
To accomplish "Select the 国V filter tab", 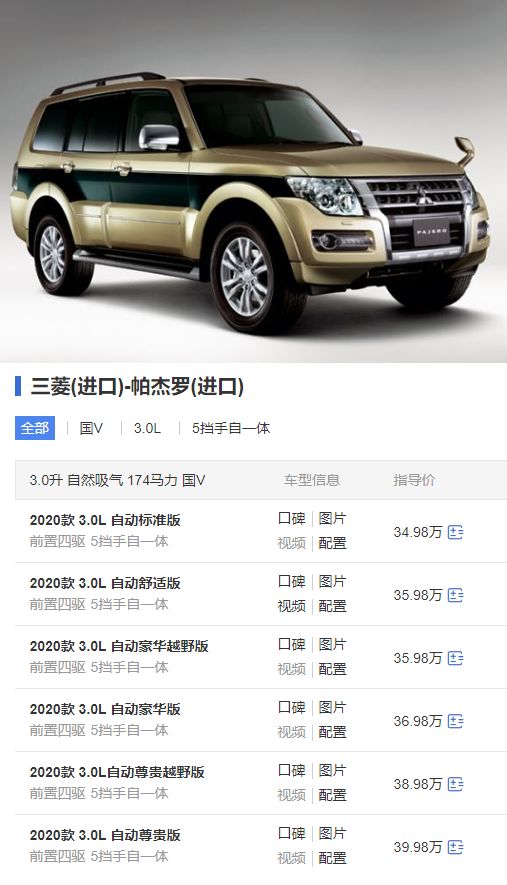I will [91, 428].
